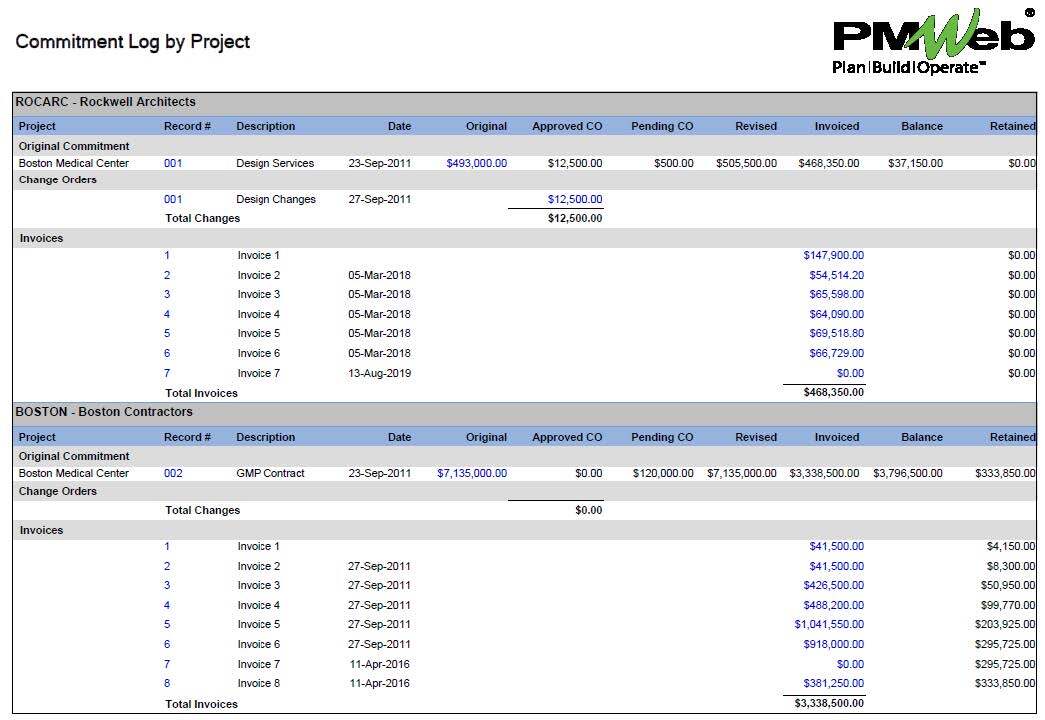Open the $147,900.00 invoiced amount
This screenshot has width=1045, height=720.
pyautogui.click(x=833, y=255)
